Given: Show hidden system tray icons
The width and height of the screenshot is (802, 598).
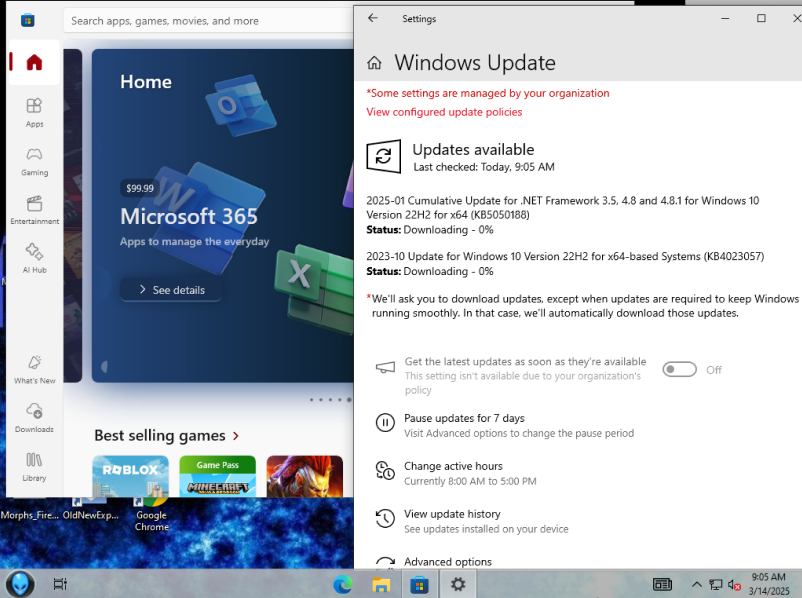Looking at the screenshot, I should tap(697, 584).
